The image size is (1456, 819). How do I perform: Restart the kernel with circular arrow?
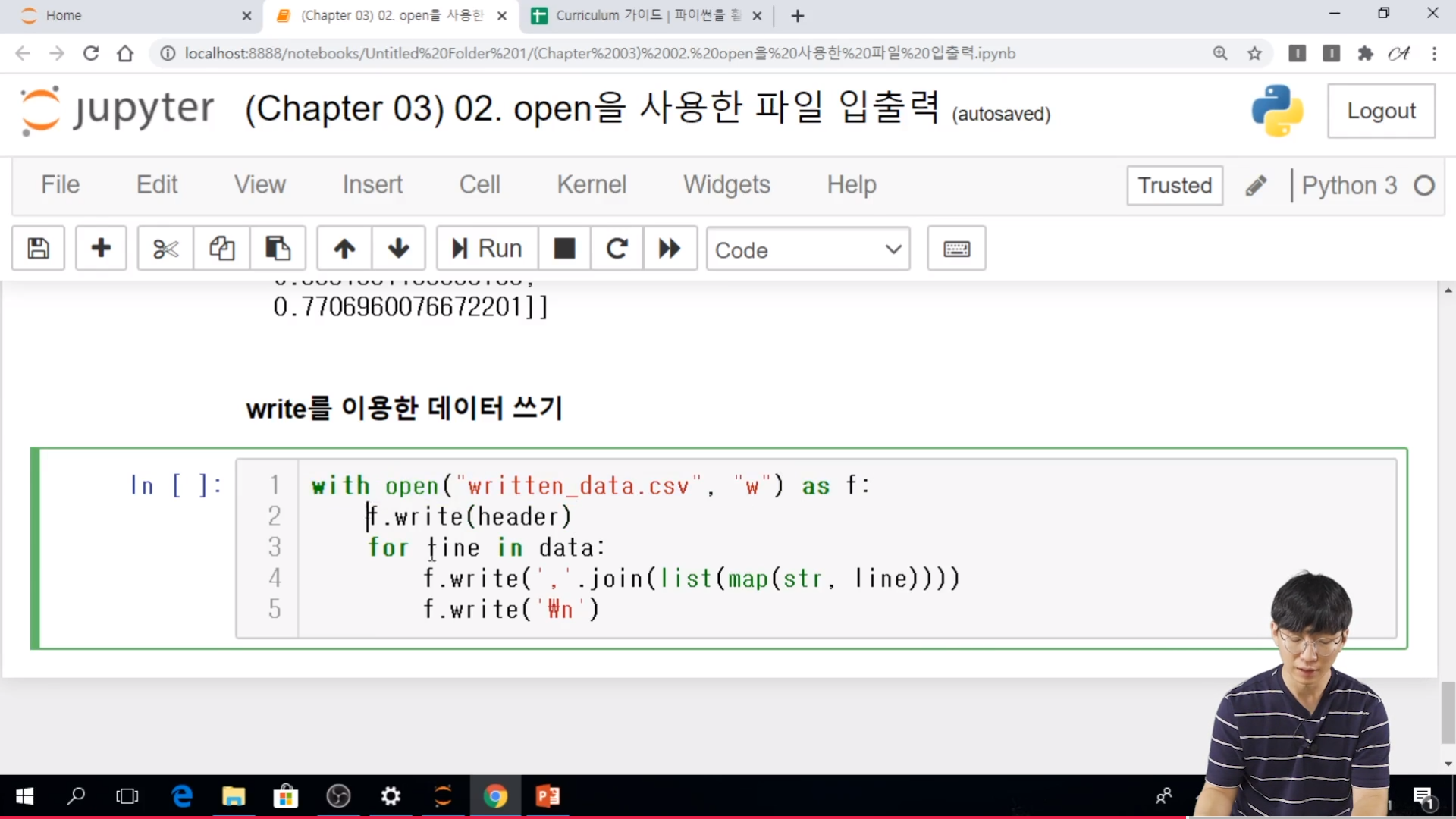[x=617, y=249]
